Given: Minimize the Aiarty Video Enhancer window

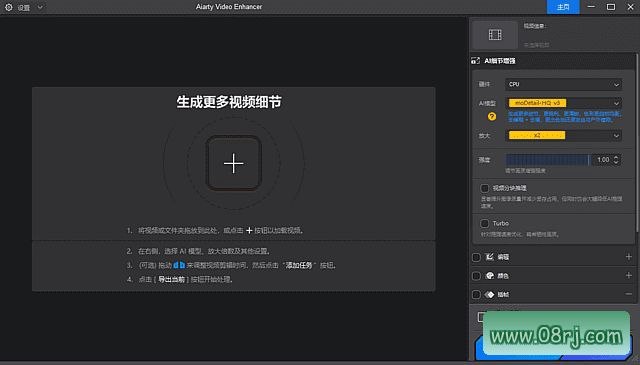Looking at the screenshot, I should pyautogui.click(x=591, y=7).
